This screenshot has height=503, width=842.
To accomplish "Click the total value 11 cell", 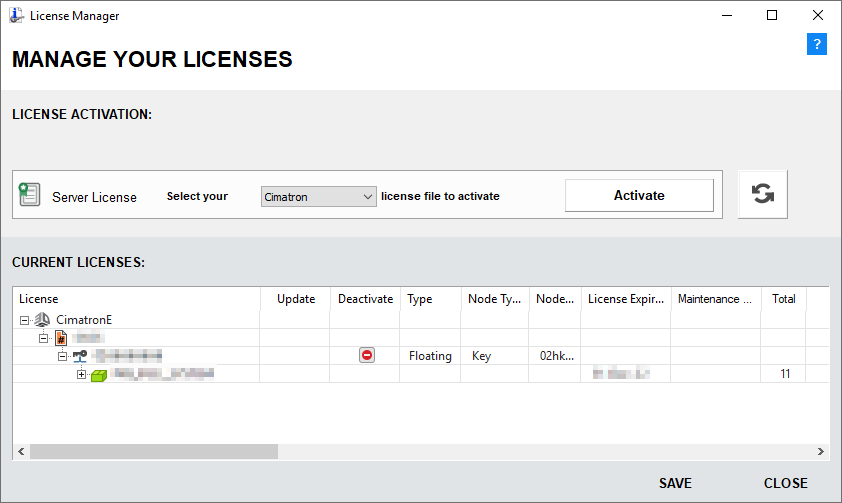I will click(x=785, y=374).
